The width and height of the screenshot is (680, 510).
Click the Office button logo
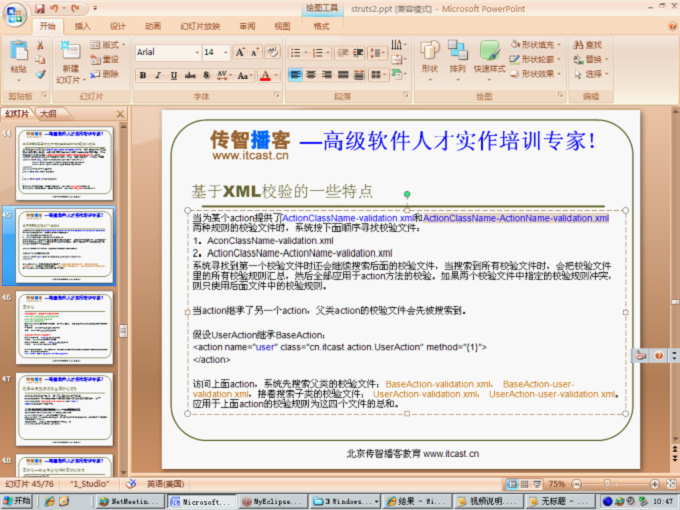pos(15,15)
